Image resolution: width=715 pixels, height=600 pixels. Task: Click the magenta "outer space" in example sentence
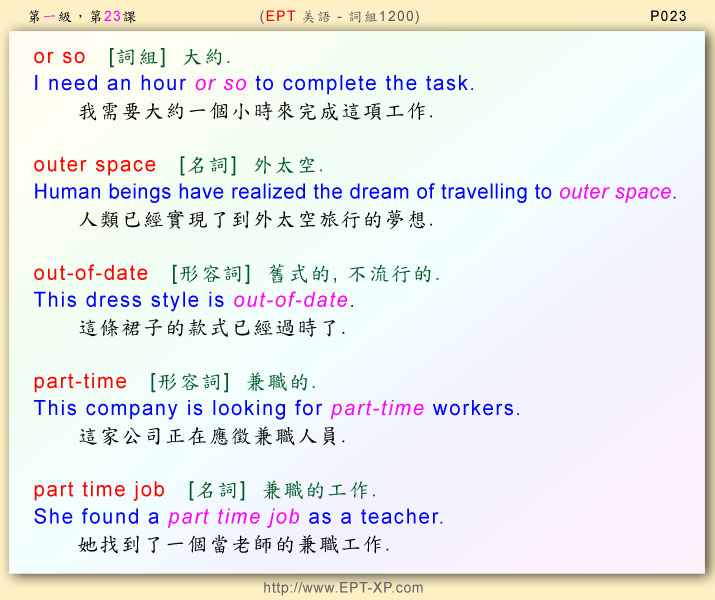pyautogui.click(x=617, y=192)
